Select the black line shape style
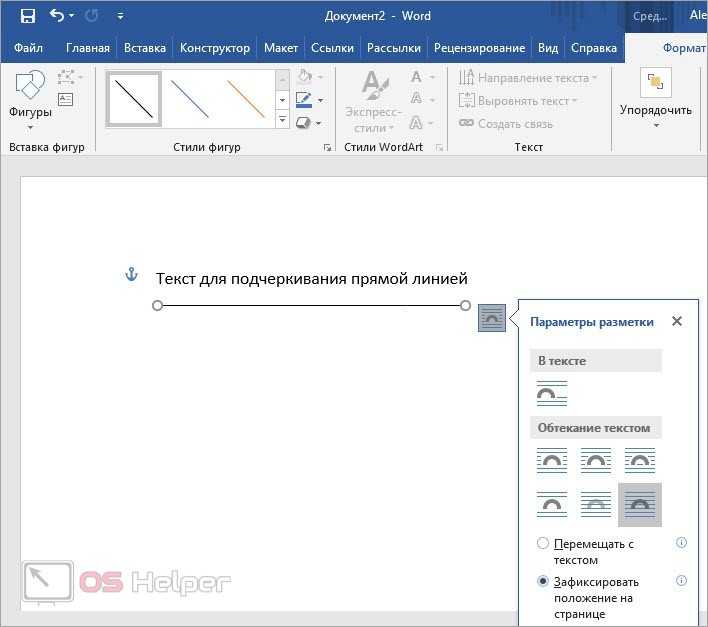708x627 pixels. click(x=134, y=99)
